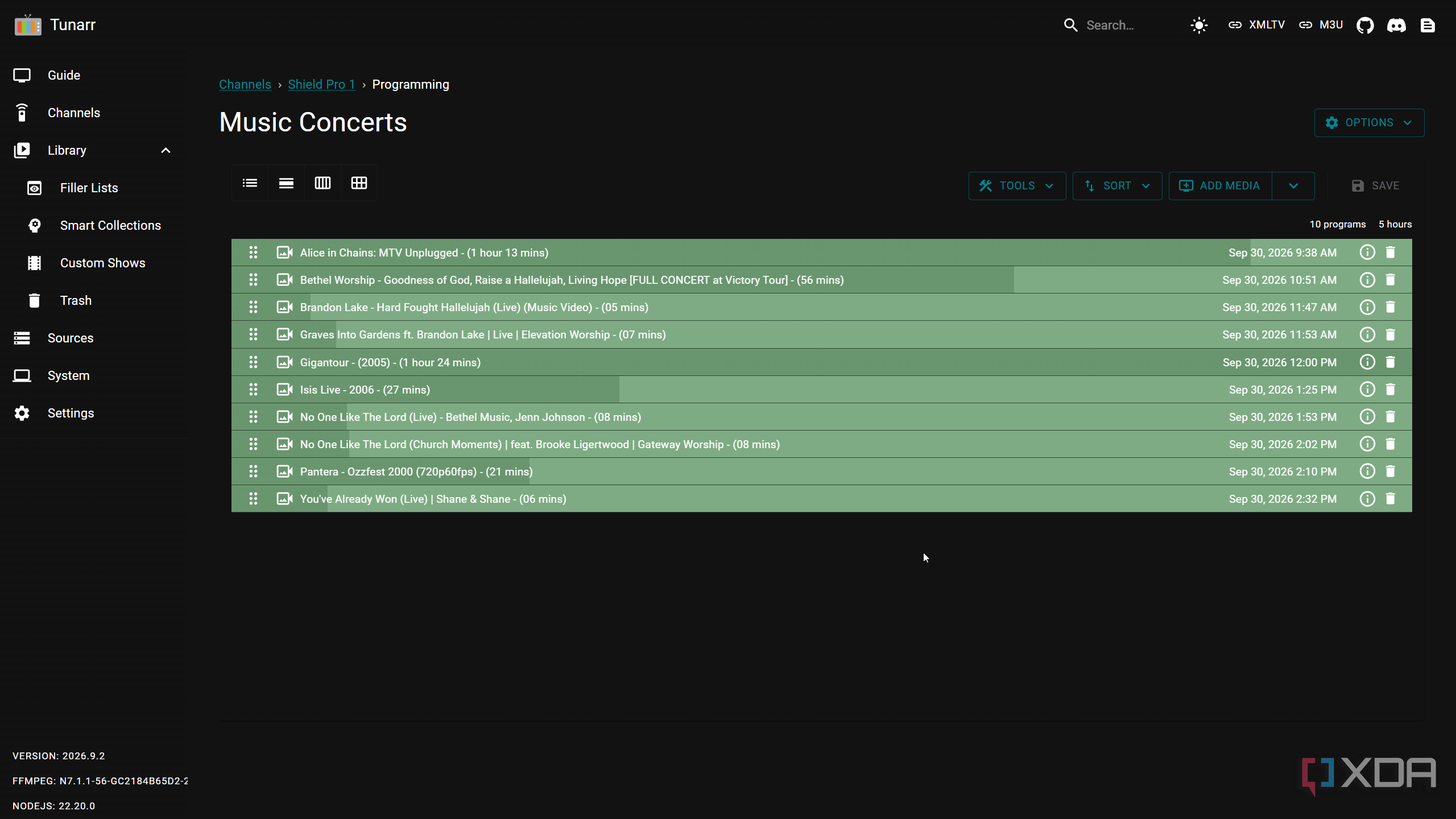The image size is (1456, 819).
Task: Open the documentation page icon
Action: [x=1428, y=25]
